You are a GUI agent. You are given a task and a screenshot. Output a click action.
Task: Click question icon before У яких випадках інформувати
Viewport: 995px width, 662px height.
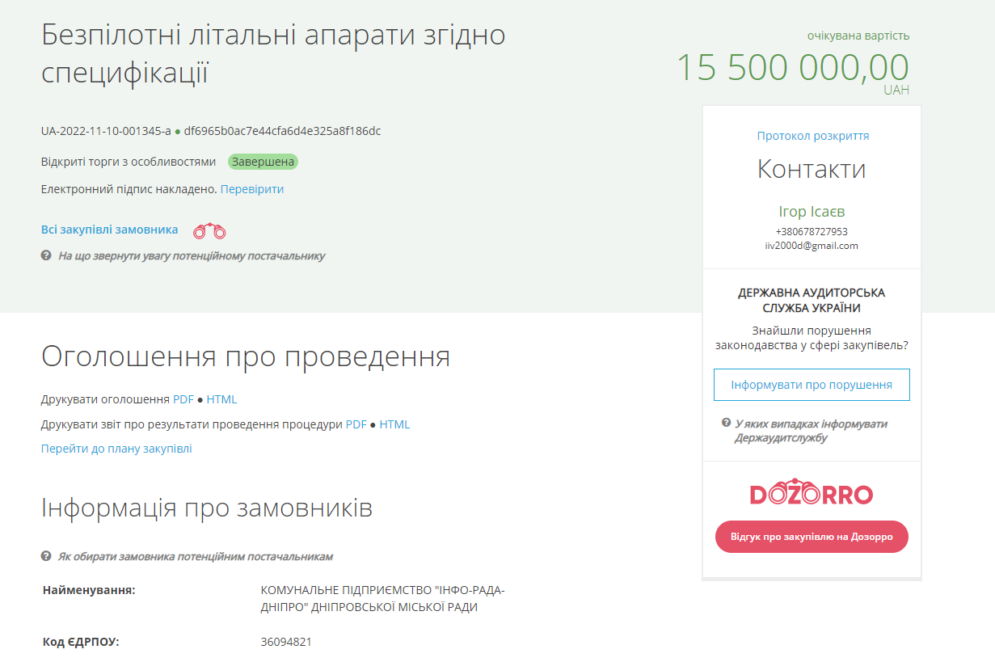[x=726, y=424]
